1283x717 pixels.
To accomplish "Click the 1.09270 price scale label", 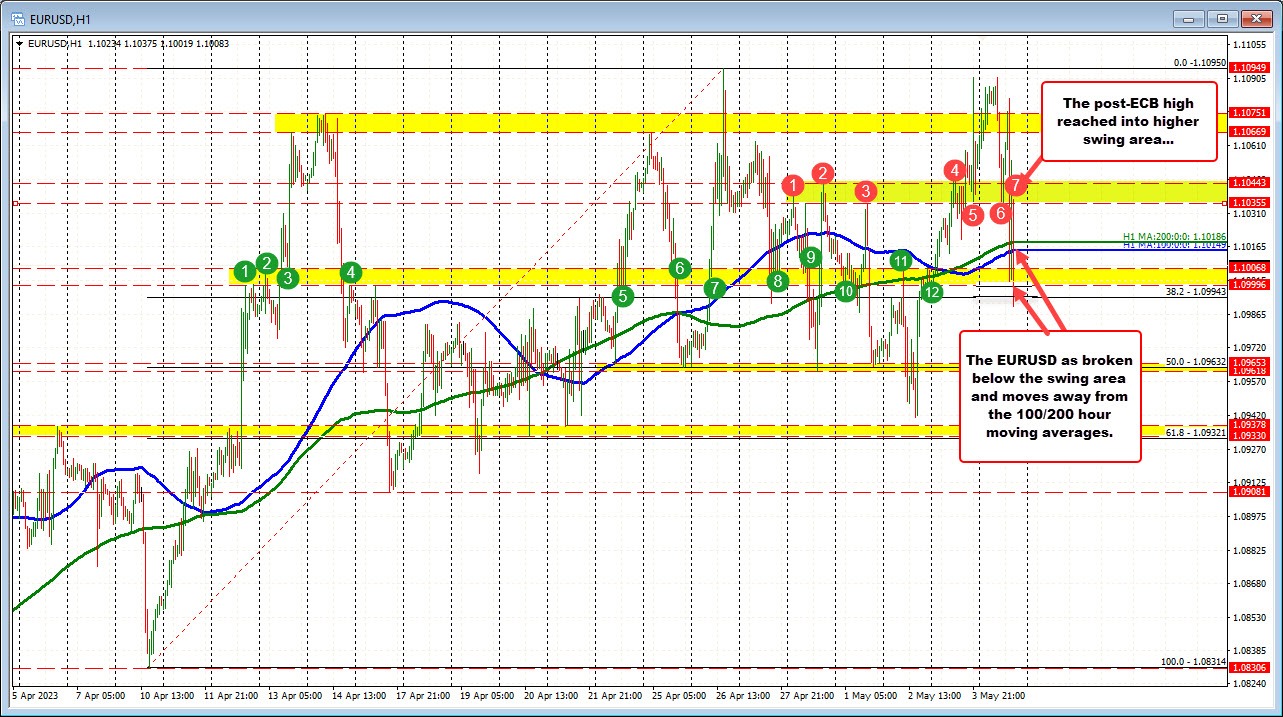I will (1251, 449).
